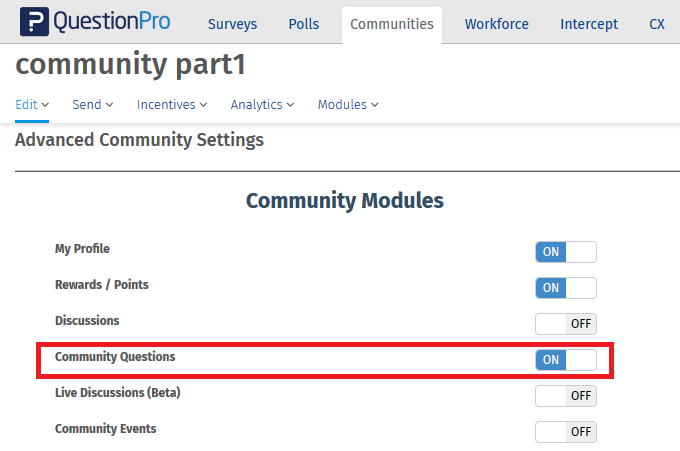Viewport: 680px width, 451px height.
Task: Select the Communities tab
Action: pyautogui.click(x=392, y=24)
